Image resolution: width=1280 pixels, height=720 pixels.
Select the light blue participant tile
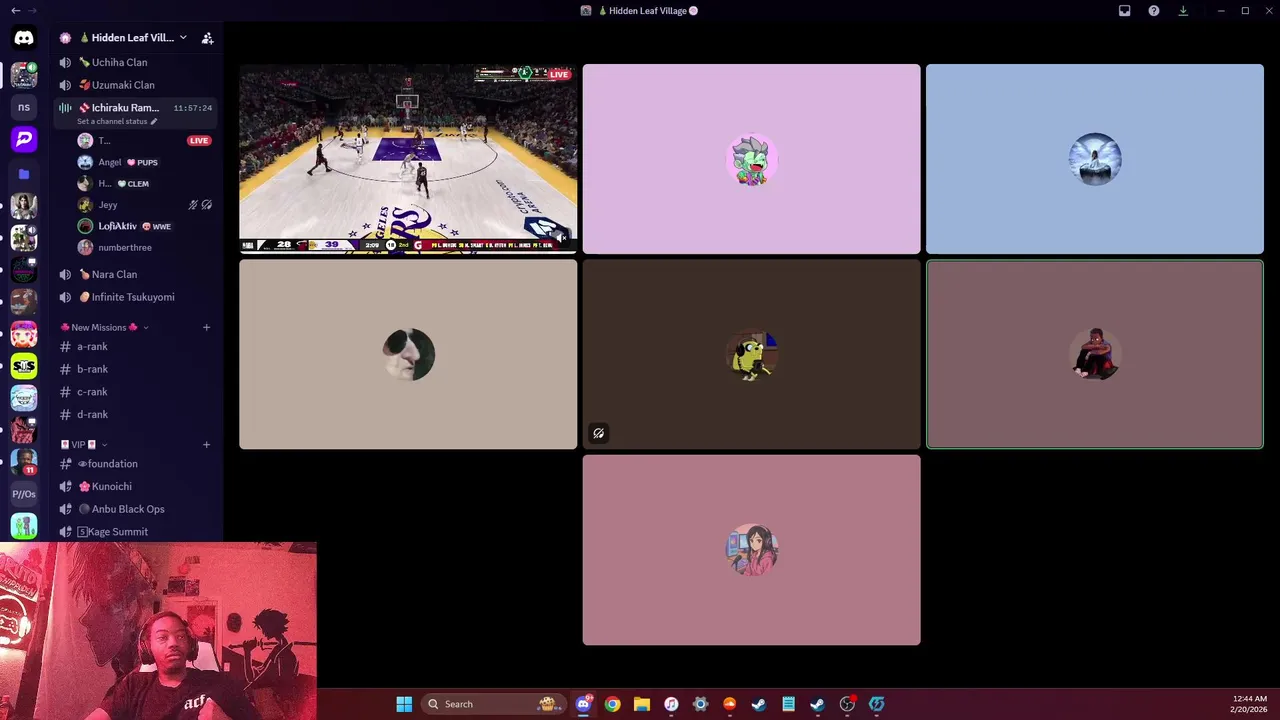point(1094,159)
